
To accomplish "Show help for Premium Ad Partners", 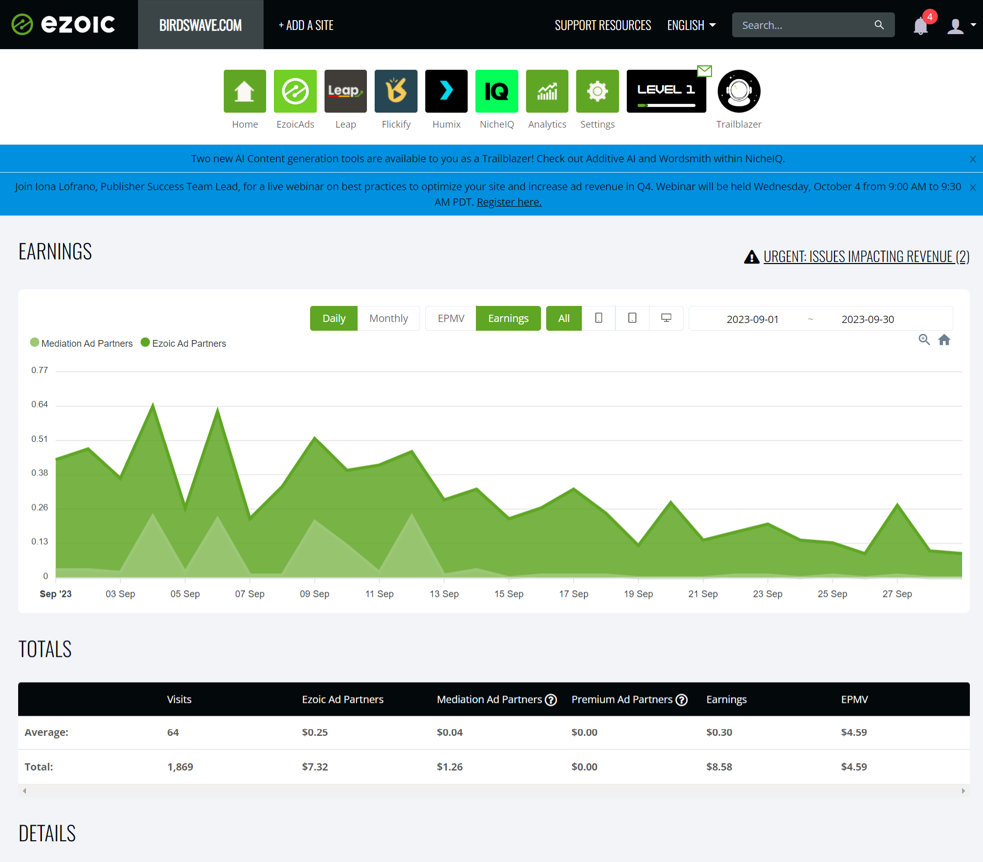I will (x=681, y=700).
